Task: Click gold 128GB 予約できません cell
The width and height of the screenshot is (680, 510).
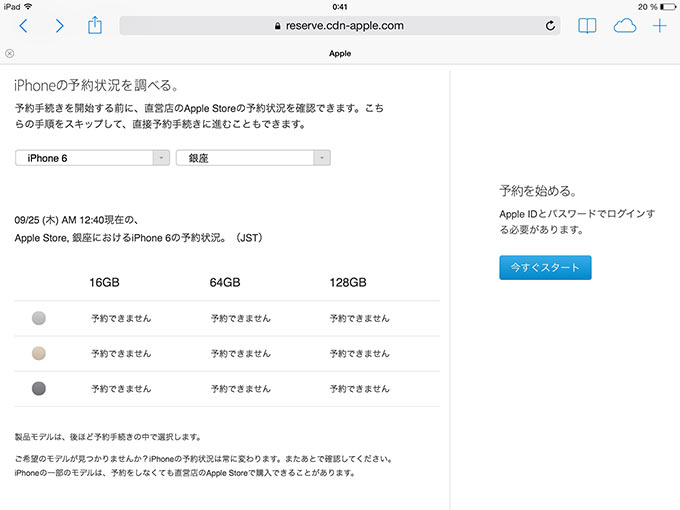Action: (360, 354)
